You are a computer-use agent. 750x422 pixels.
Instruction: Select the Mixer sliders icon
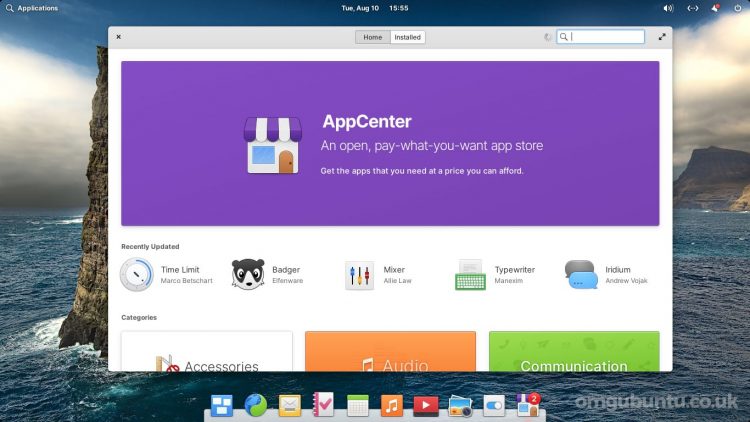click(359, 275)
